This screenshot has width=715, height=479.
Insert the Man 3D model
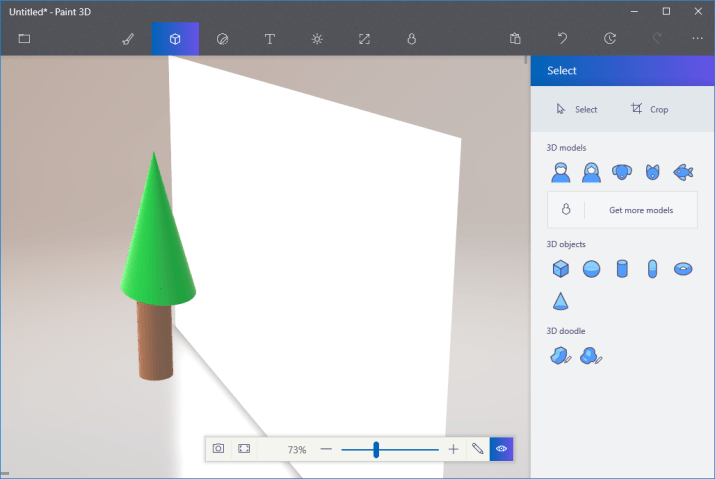tap(560, 172)
